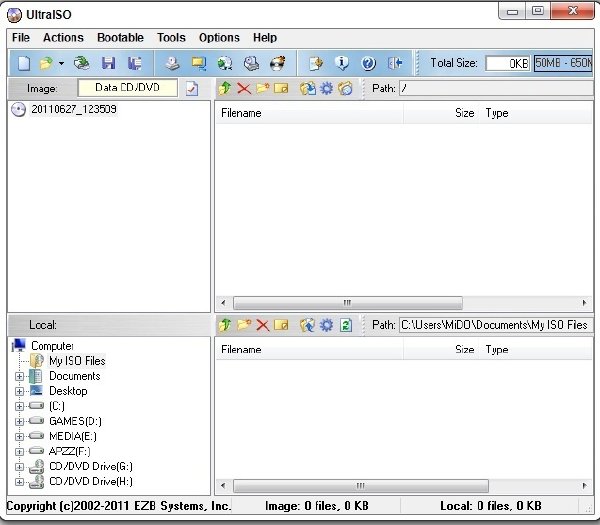Sort Local pane by Filename column
The width and height of the screenshot is (600, 525).
310,349
